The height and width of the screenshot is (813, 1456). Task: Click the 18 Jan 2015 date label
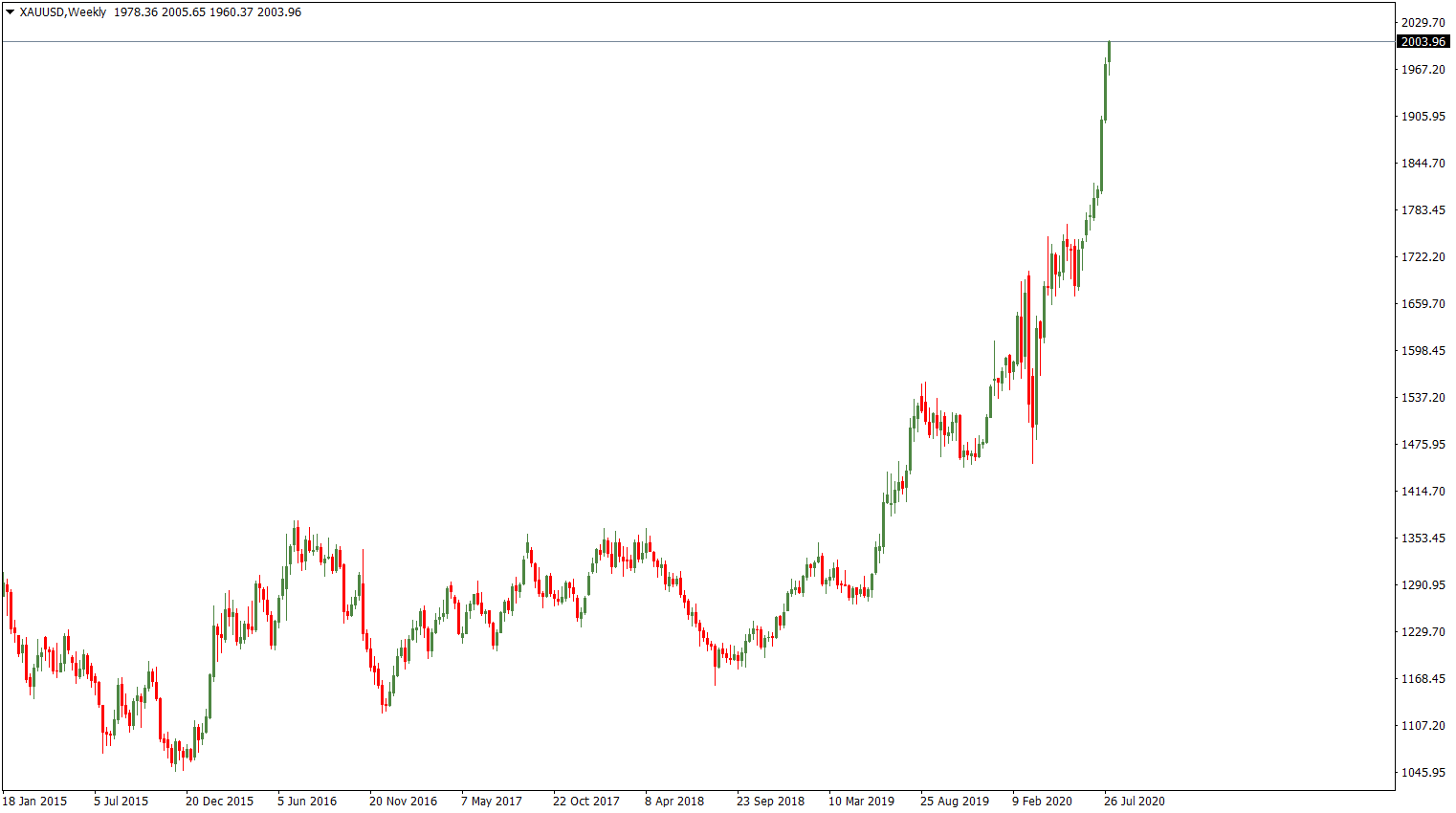35,802
